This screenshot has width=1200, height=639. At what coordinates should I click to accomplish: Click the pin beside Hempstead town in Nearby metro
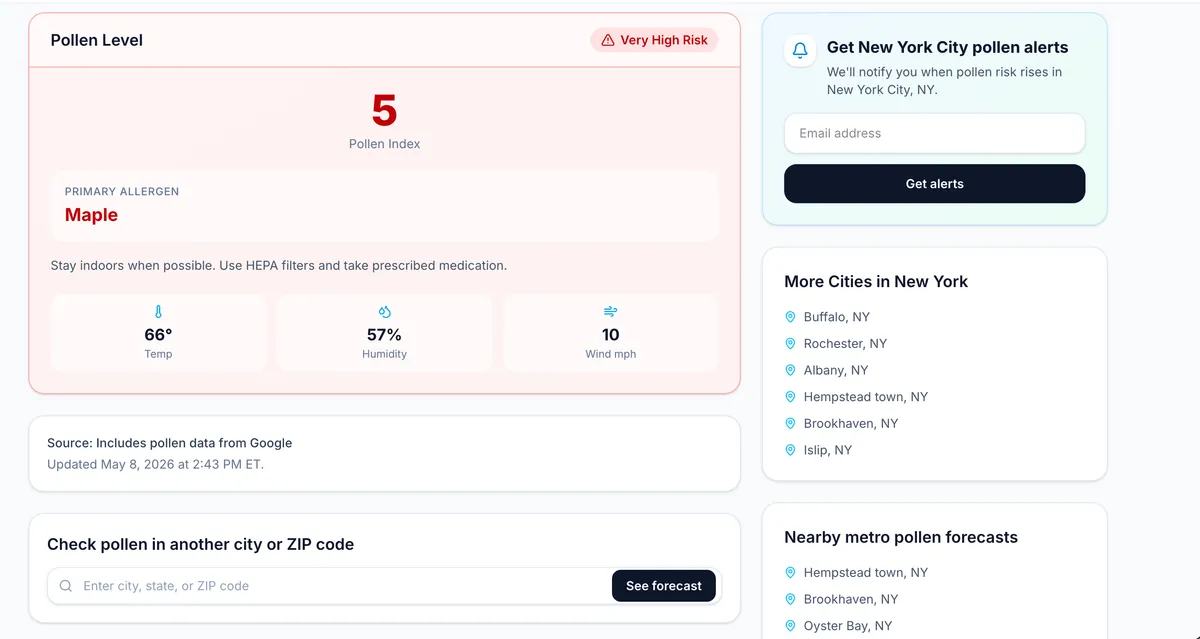(x=790, y=573)
